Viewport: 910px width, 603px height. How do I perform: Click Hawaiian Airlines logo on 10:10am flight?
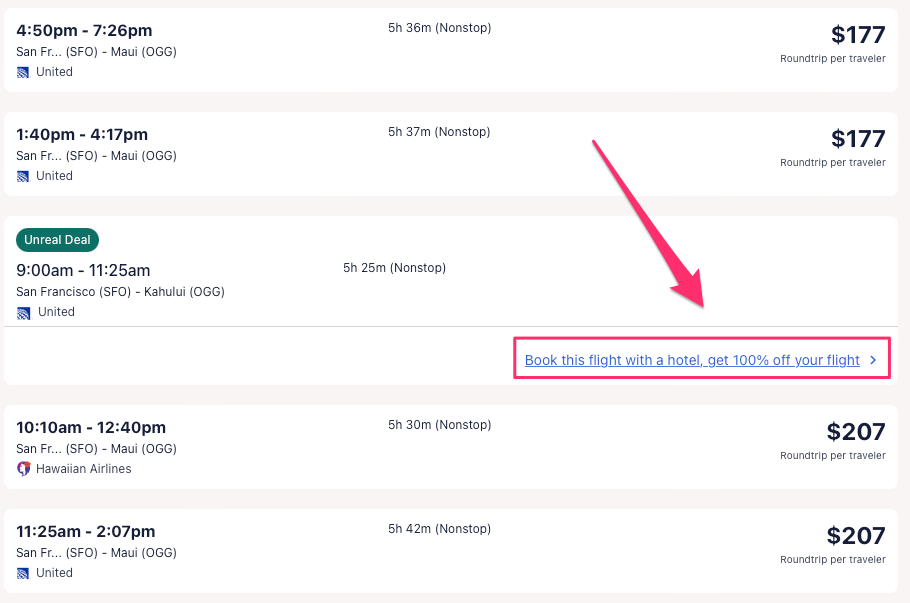[x=23, y=469]
